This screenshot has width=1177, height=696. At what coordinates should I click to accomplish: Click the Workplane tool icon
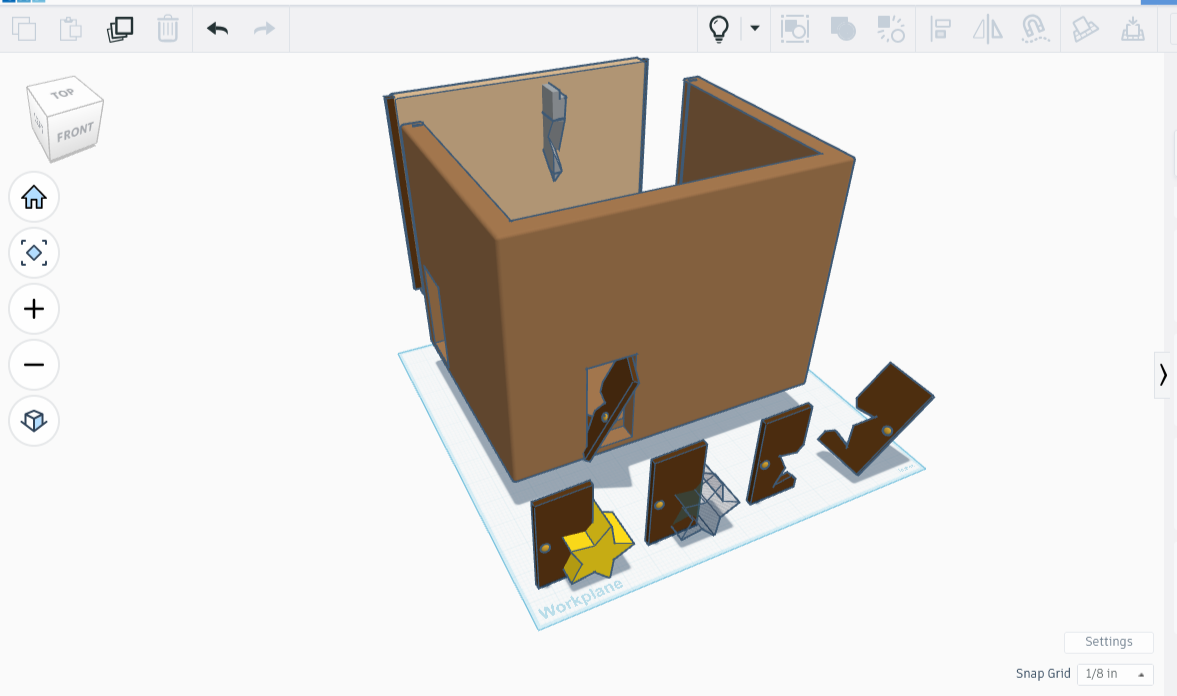point(1085,29)
